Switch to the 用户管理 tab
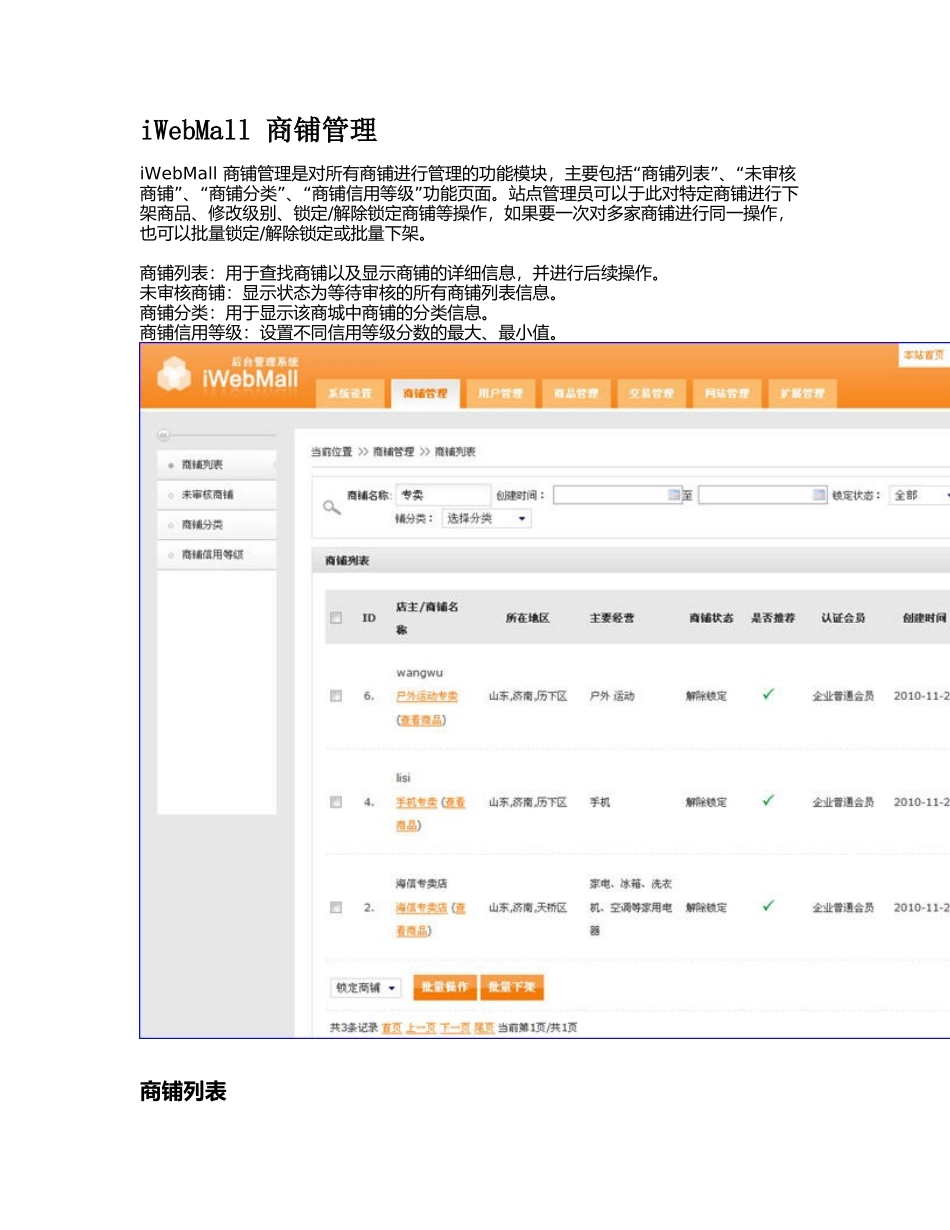The width and height of the screenshot is (950, 1230). pos(500,394)
